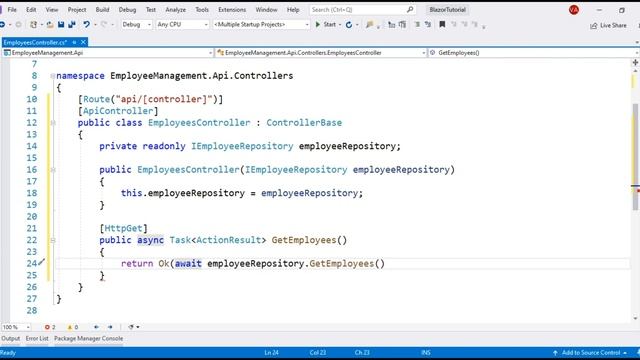Open the Project menu
640x360 pixels.
[77, 9]
